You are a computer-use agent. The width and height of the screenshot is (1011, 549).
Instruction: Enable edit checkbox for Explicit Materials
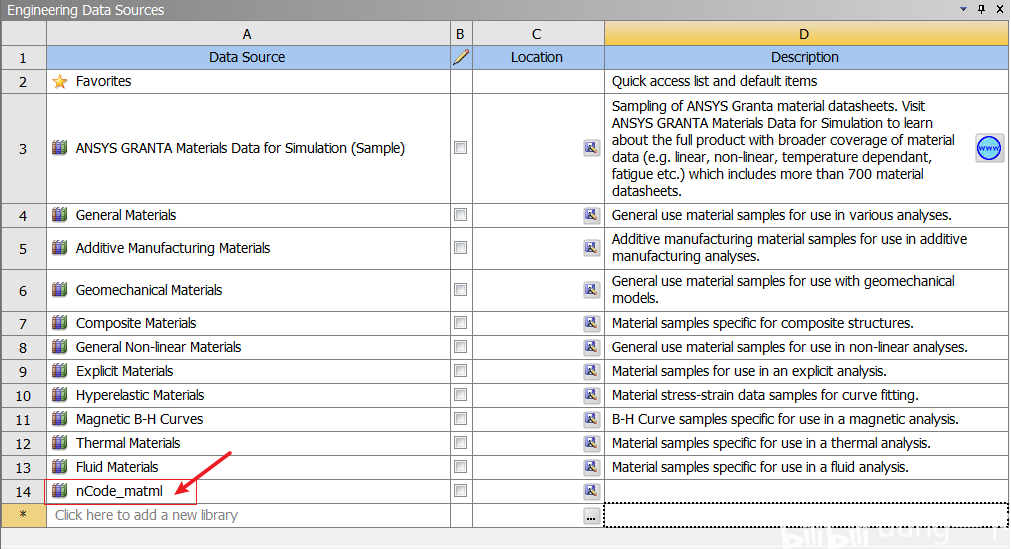(460, 371)
